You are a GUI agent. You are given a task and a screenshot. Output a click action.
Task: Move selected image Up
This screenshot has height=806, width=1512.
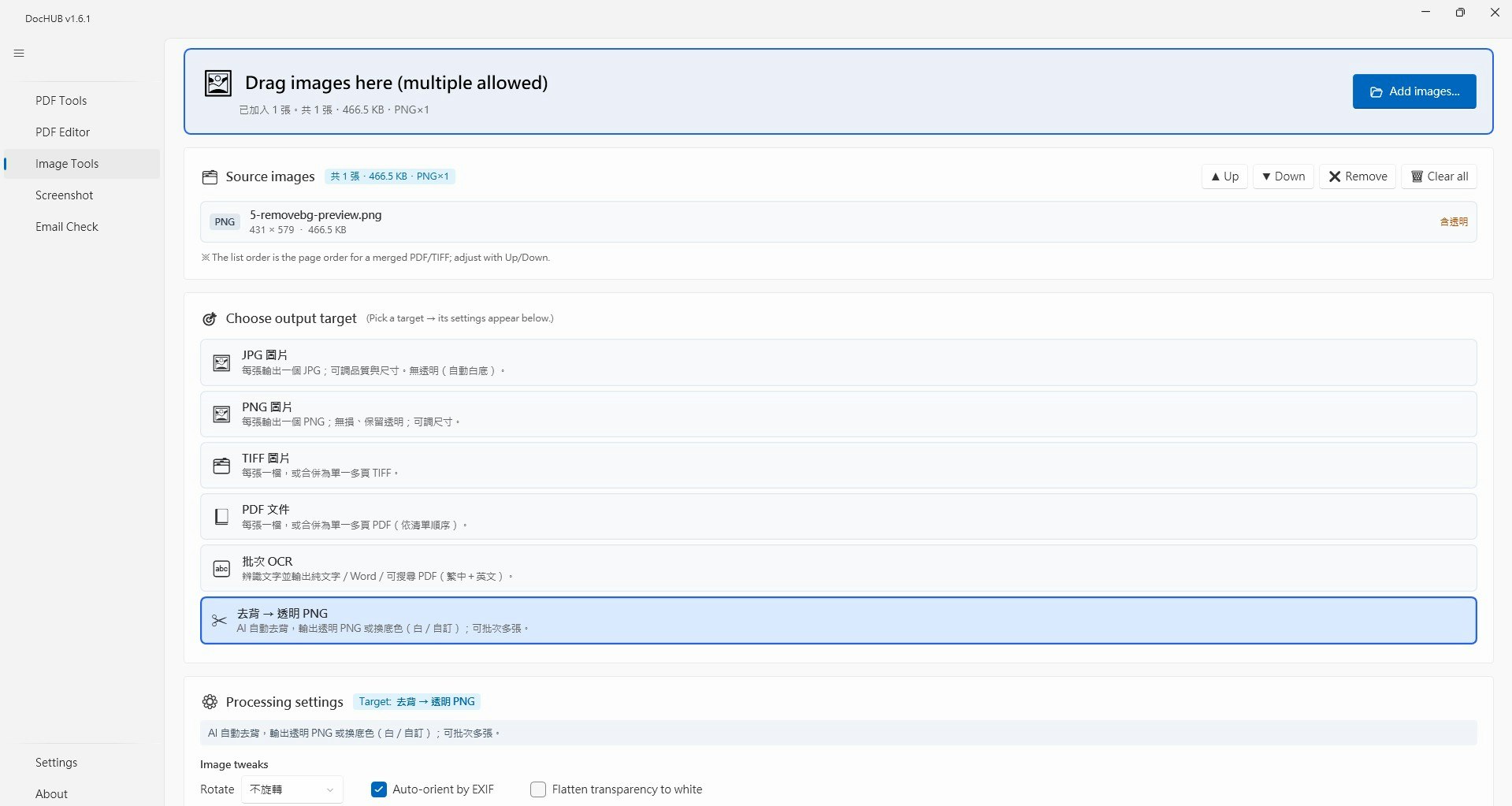tap(1225, 176)
